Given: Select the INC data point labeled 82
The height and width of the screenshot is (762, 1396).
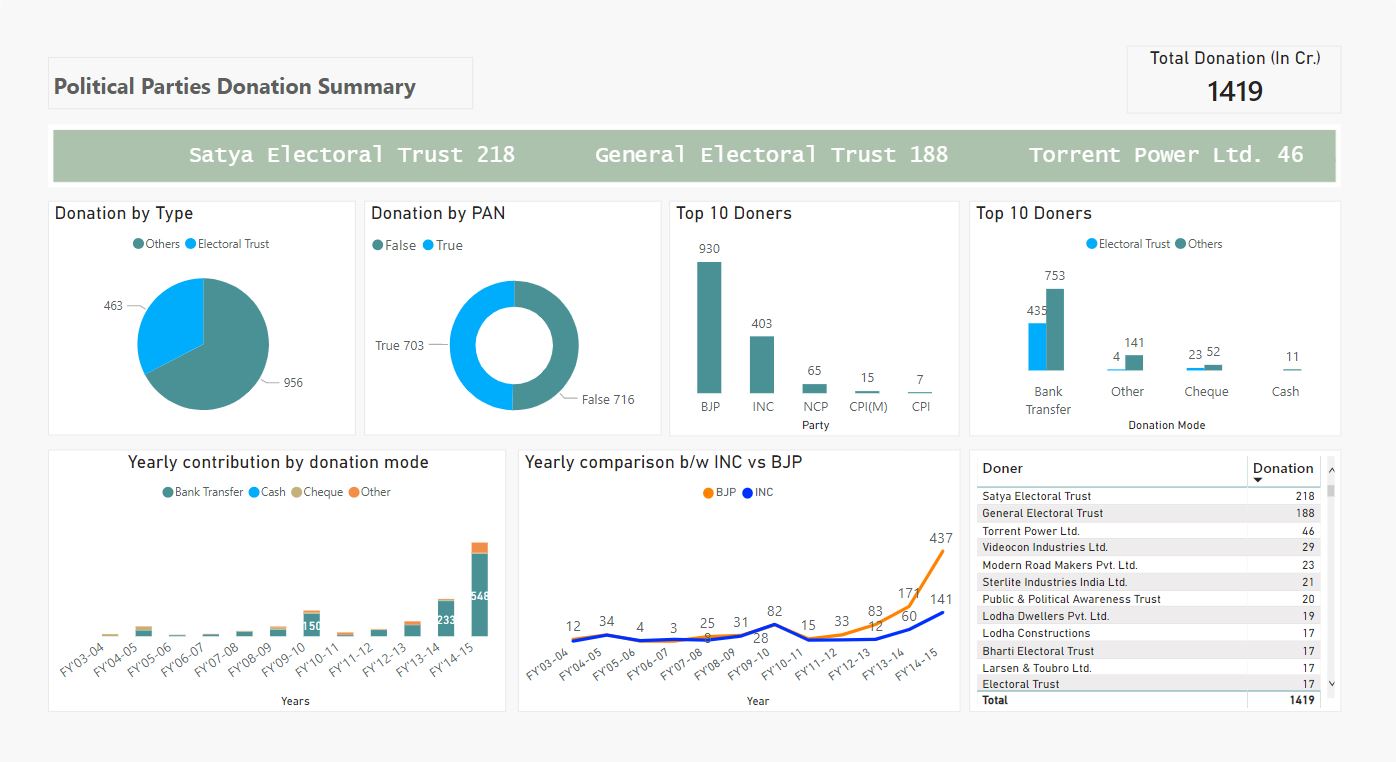Looking at the screenshot, I should 775,624.
